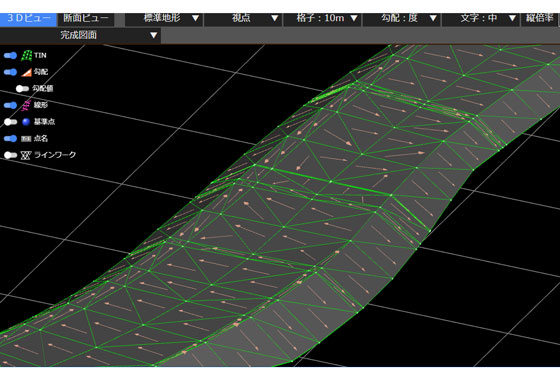
Task: Enable the 基準点 switch
Action: point(10,122)
